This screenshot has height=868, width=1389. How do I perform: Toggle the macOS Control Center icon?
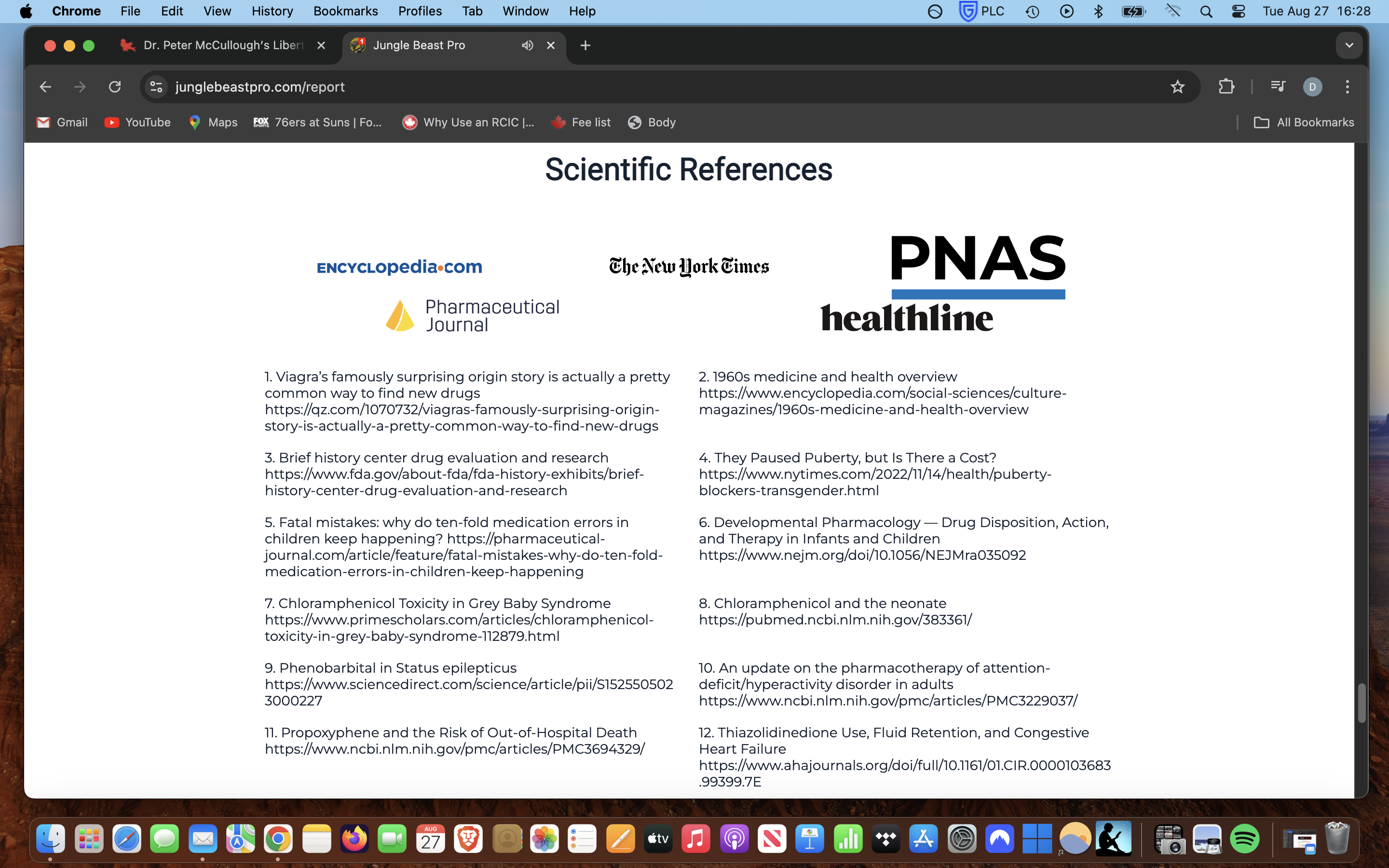(1238, 12)
